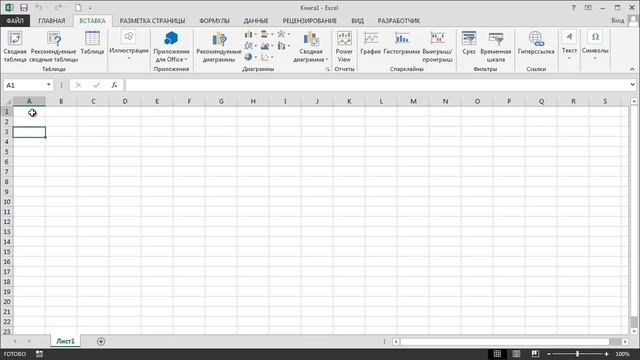Image resolution: width=640 pixels, height=360 pixels.
Task: Click the 100% zoom level
Action: coord(622,354)
